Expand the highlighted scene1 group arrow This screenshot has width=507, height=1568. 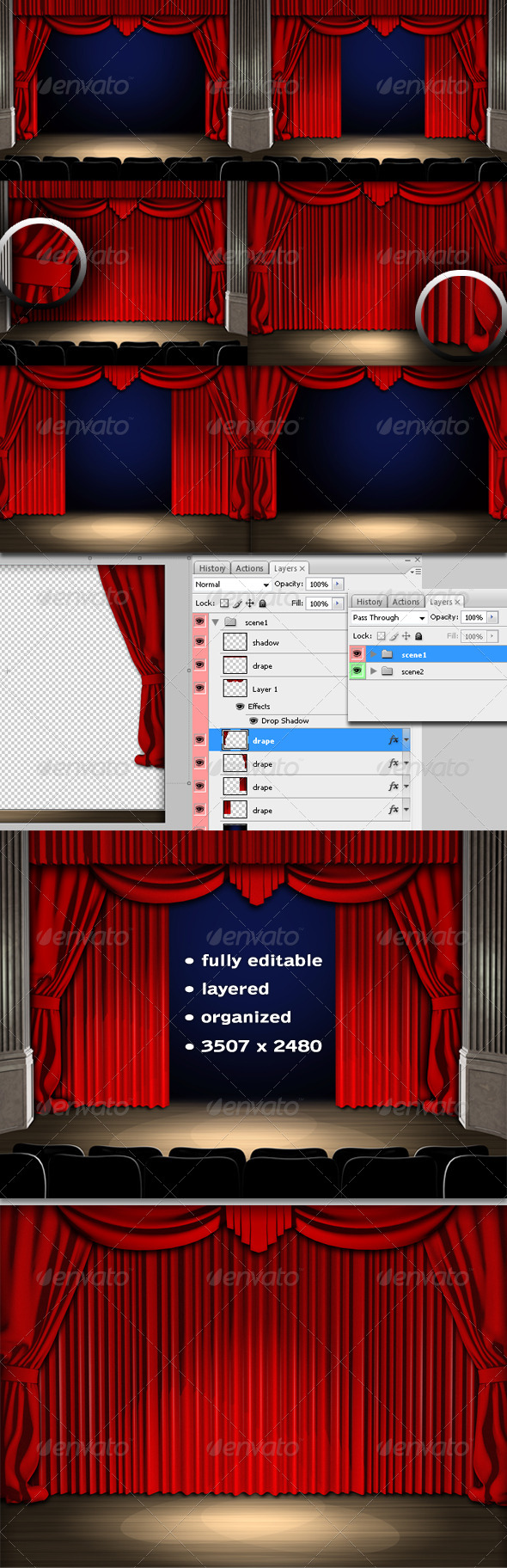(x=373, y=654)
